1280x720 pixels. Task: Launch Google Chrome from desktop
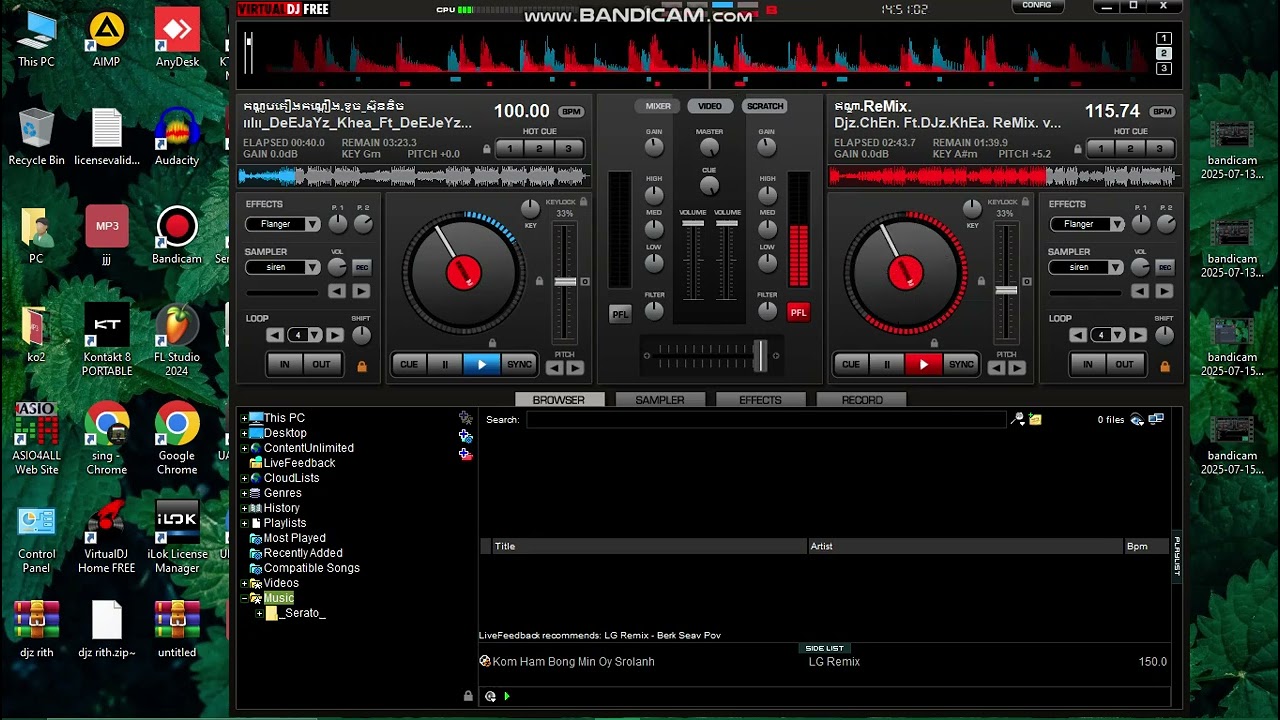coord(177,439)
